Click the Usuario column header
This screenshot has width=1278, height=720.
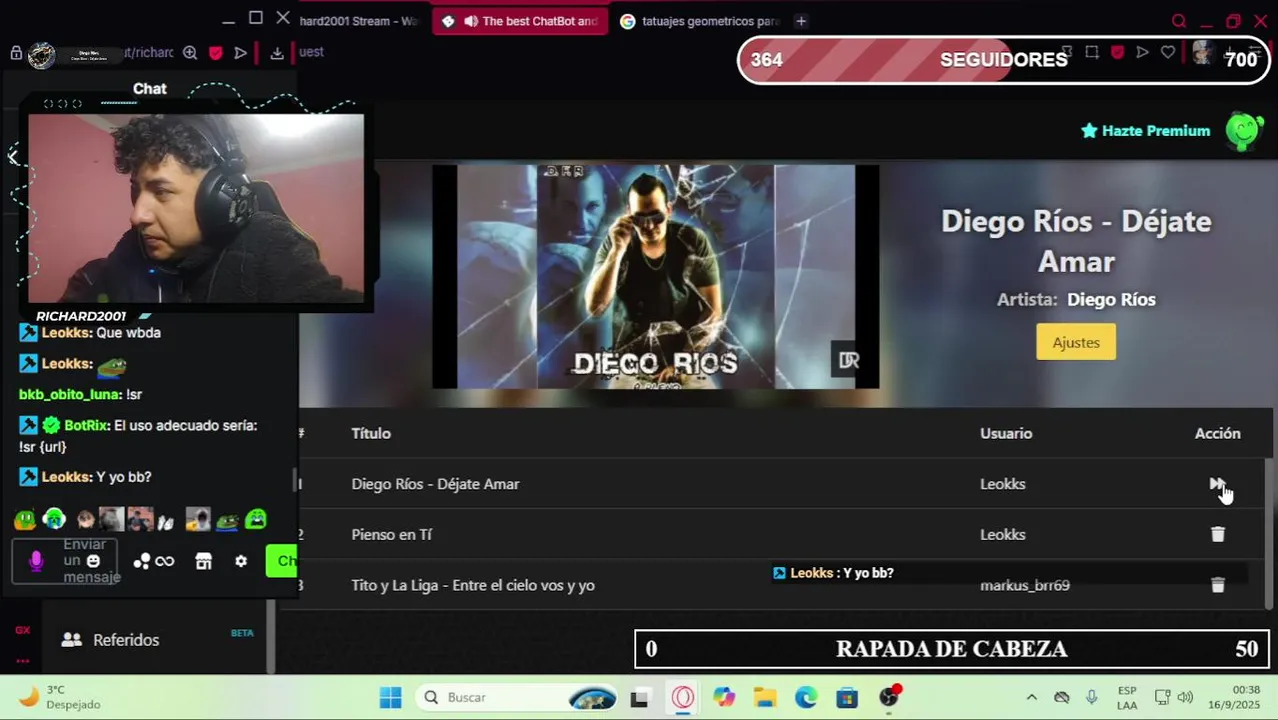[1006, 433]
